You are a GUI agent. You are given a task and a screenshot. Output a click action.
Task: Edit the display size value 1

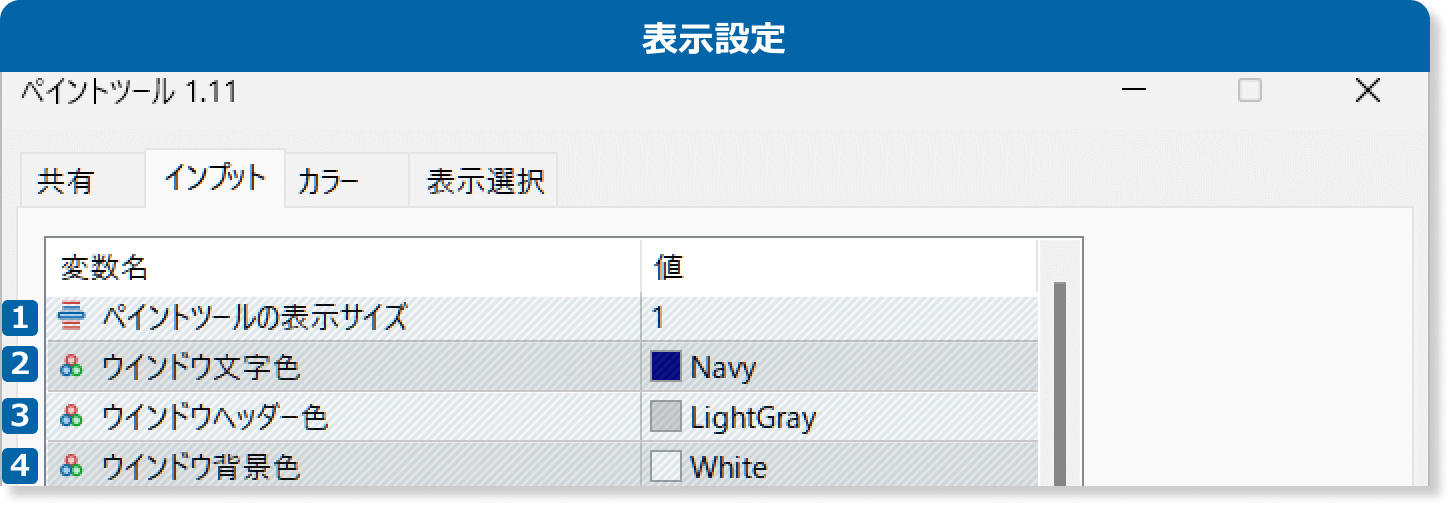[840, 318]
